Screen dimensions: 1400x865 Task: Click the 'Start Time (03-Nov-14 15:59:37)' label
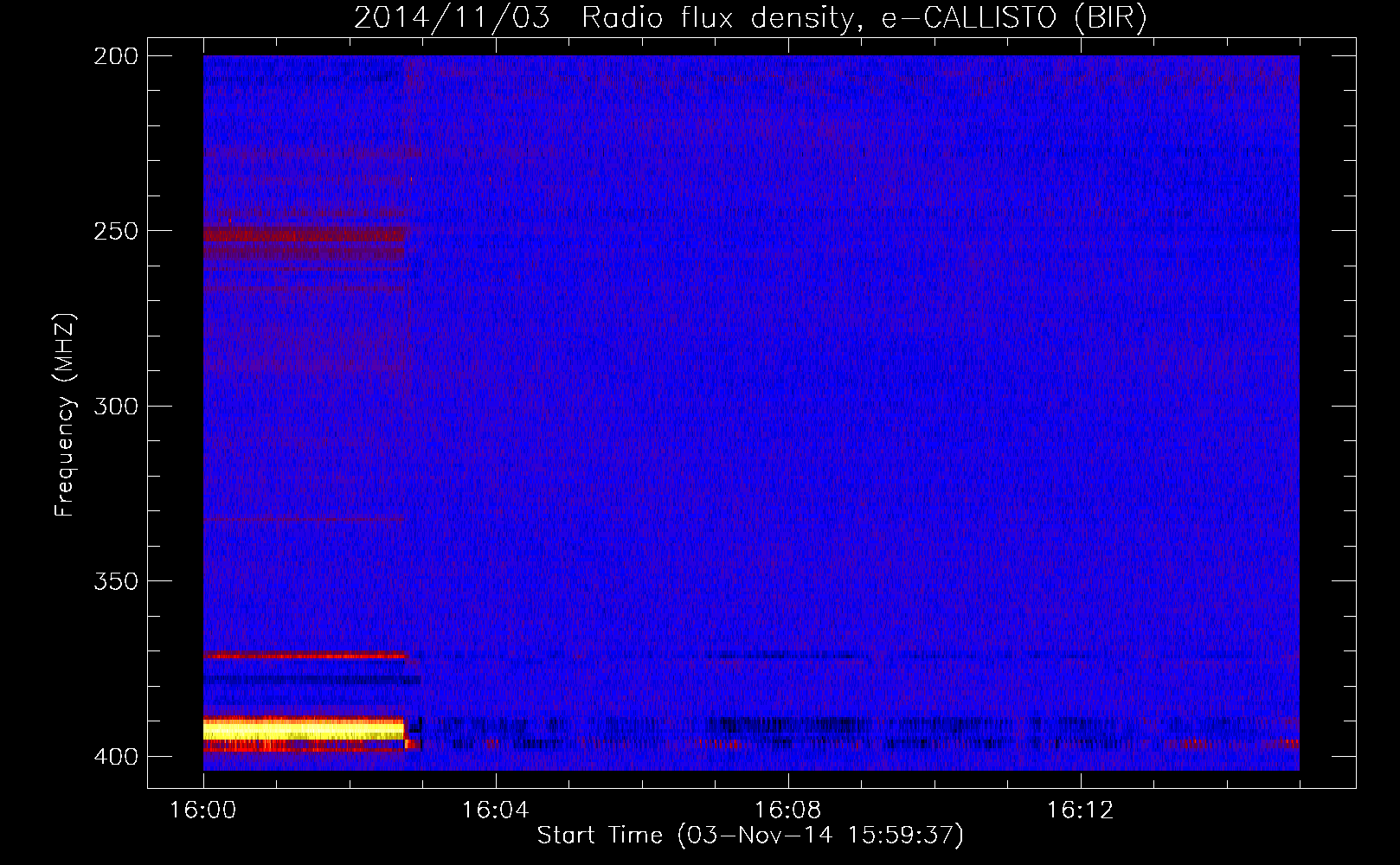coord(750,836)
